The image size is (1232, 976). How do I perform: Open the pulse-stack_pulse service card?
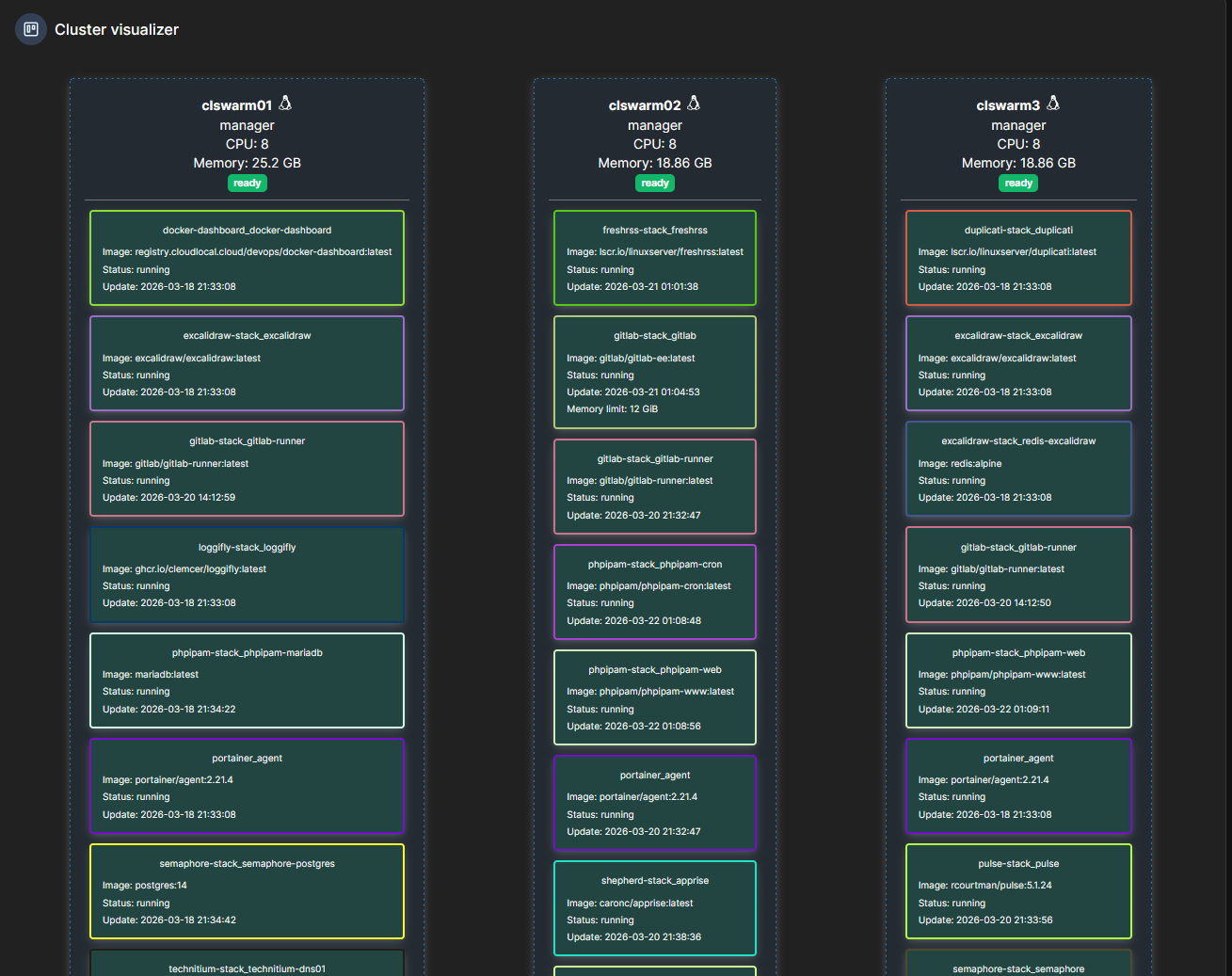[x=1018, y=891]
